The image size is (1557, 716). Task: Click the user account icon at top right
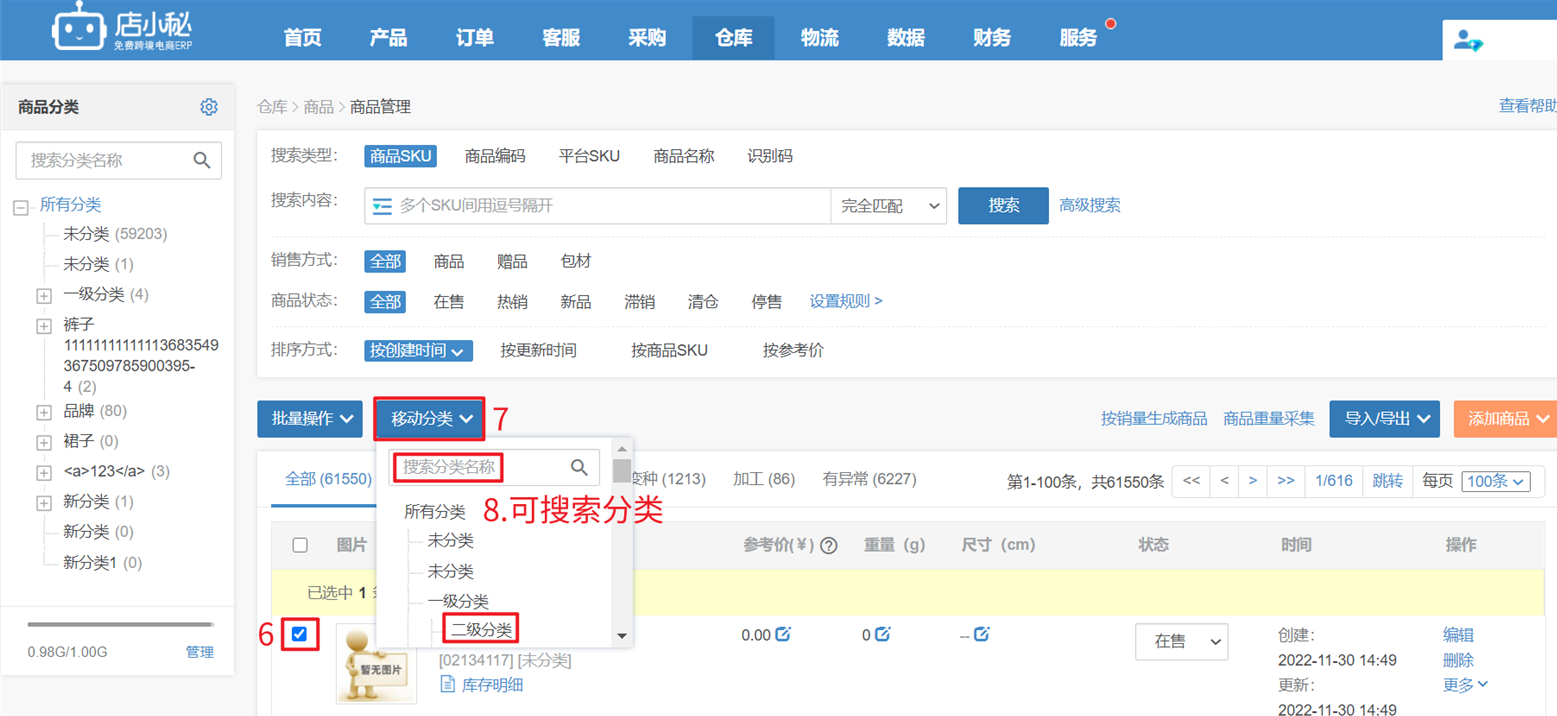(1468, 41)
